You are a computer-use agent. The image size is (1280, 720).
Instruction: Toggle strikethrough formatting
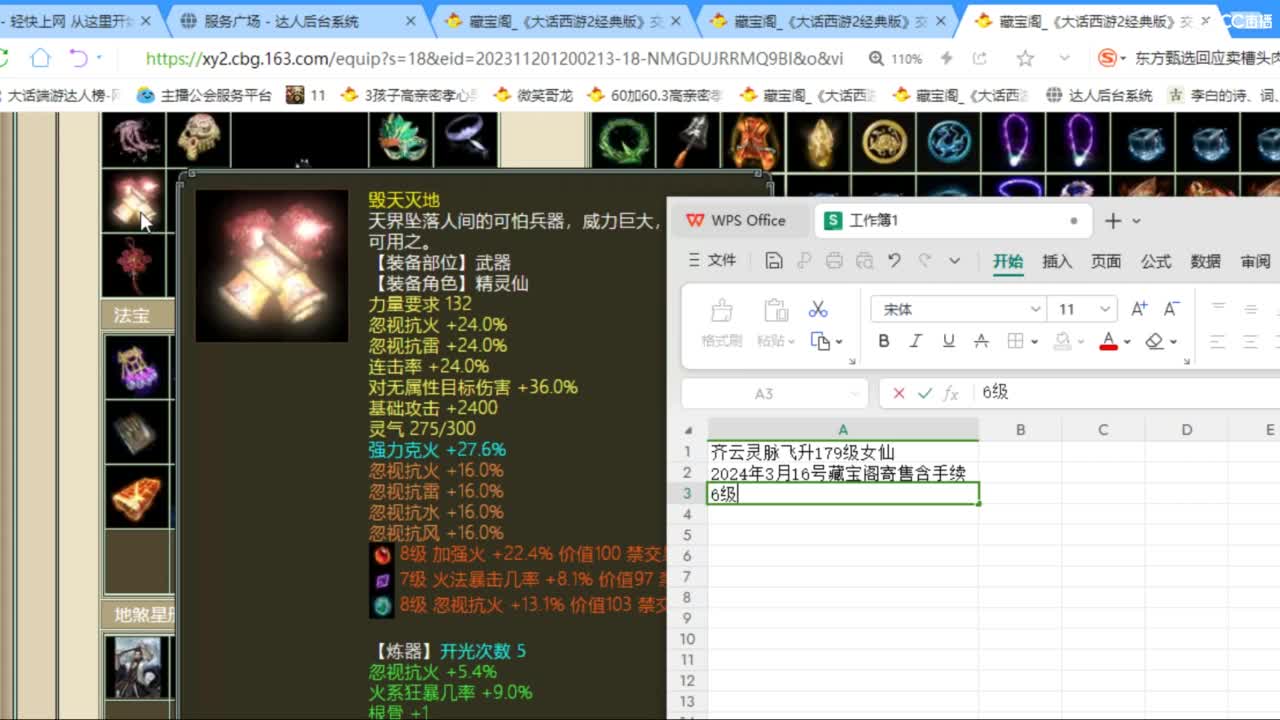[981, 342]
